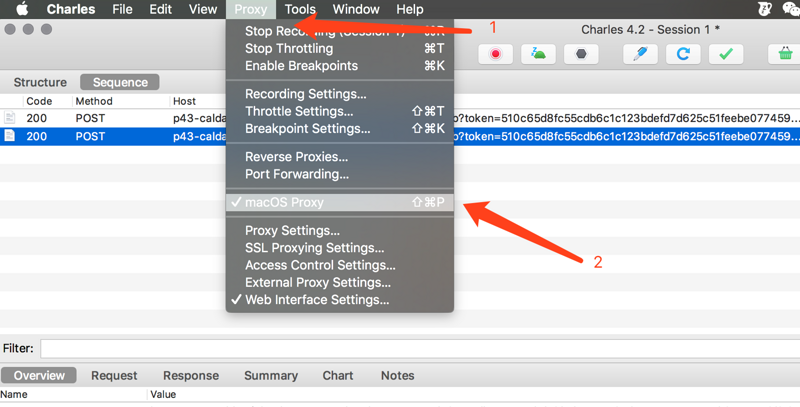The width and height of the screenshot is (800, 407).
Task: Switch to the Structure view tab
Action: click(x=40, y=82)
